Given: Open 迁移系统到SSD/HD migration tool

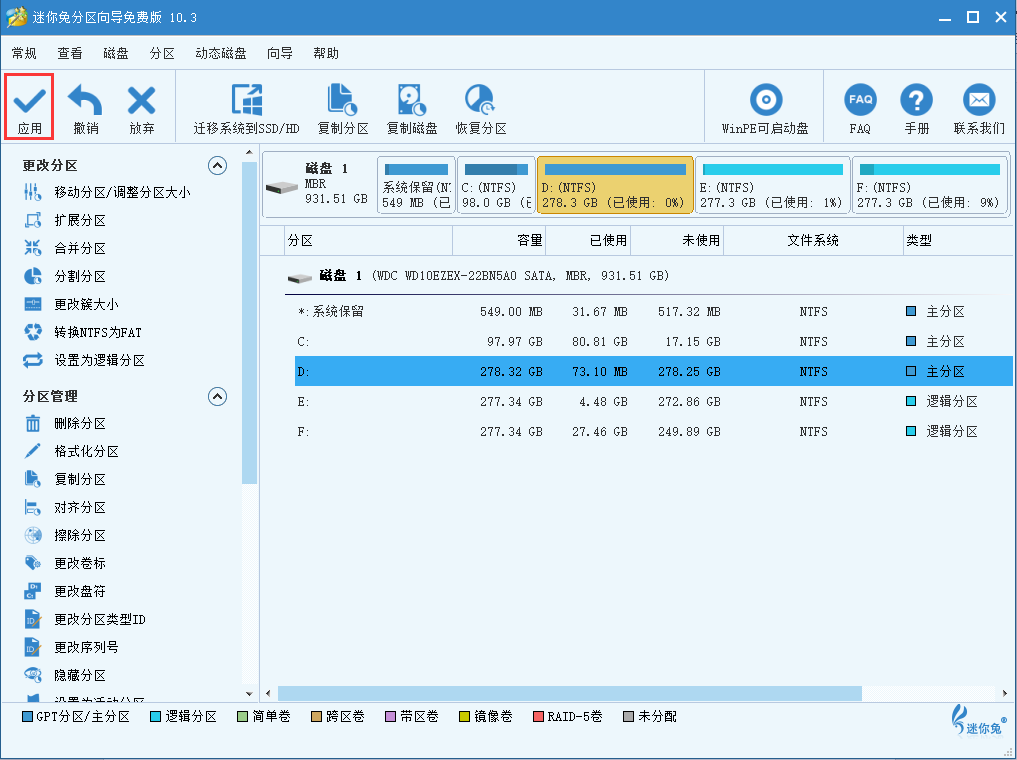Looking at the screenshot, I should 246,108.
